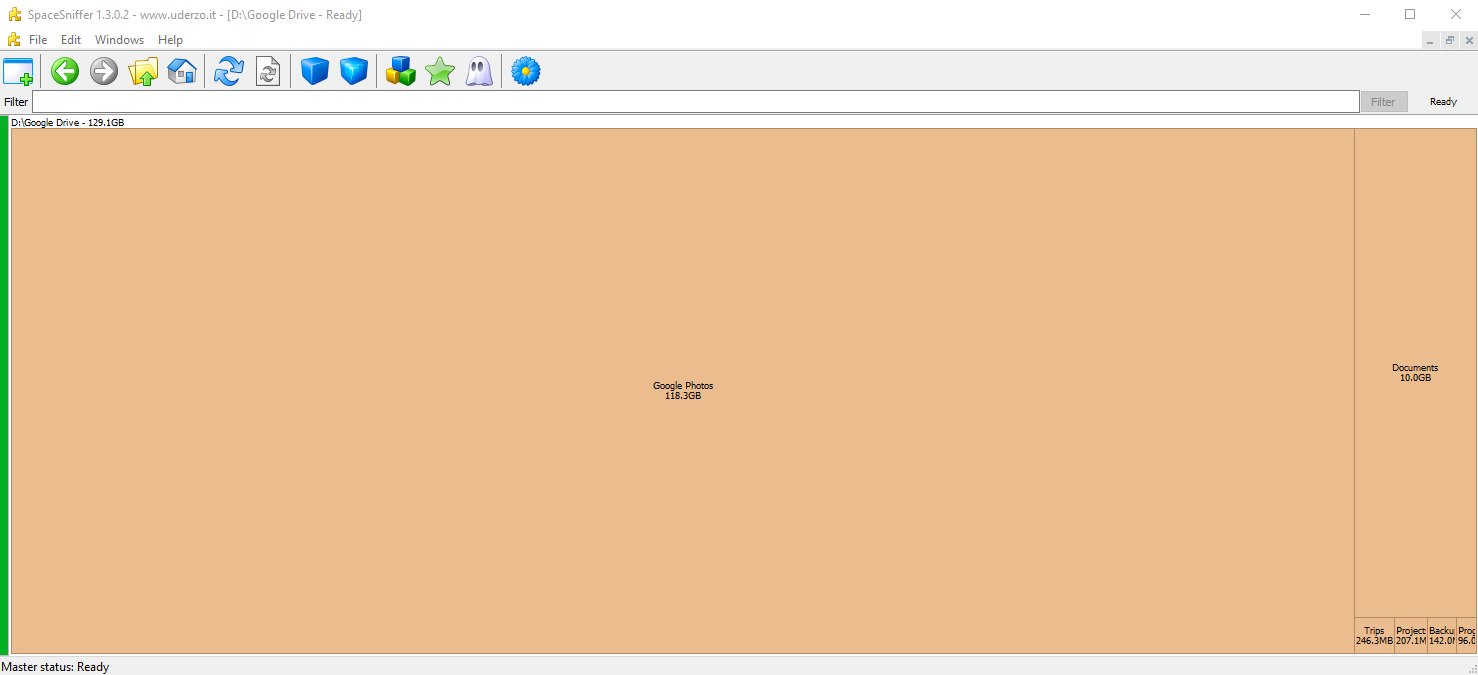Viewport: 1478px width, 675px height.
Task: Click the Home house icon
Action: coord(182,71)
